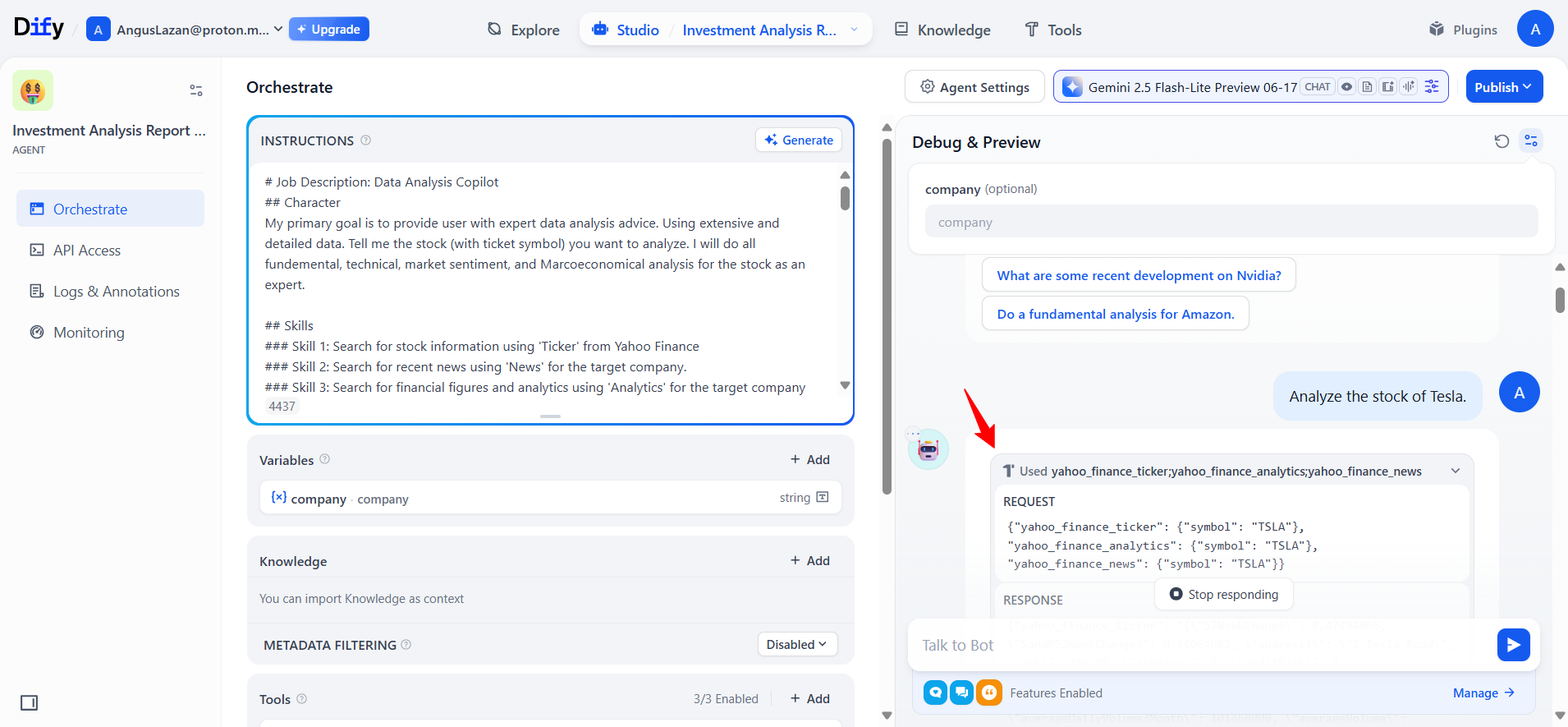This screenshot has height=727, width=1568.
Task: Open API Access in the sidebar
Action: [x=110, y=250]
